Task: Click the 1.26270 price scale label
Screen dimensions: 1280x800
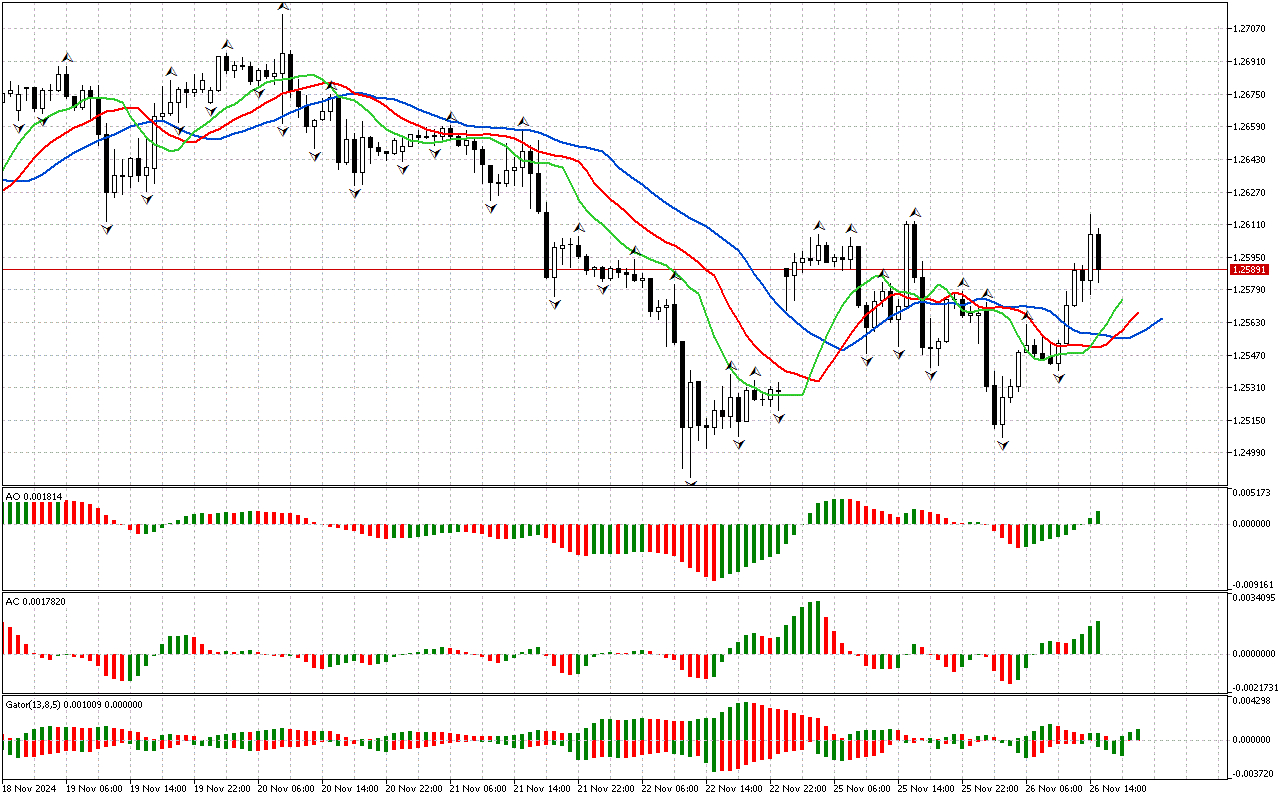Action: point(1250,192)
